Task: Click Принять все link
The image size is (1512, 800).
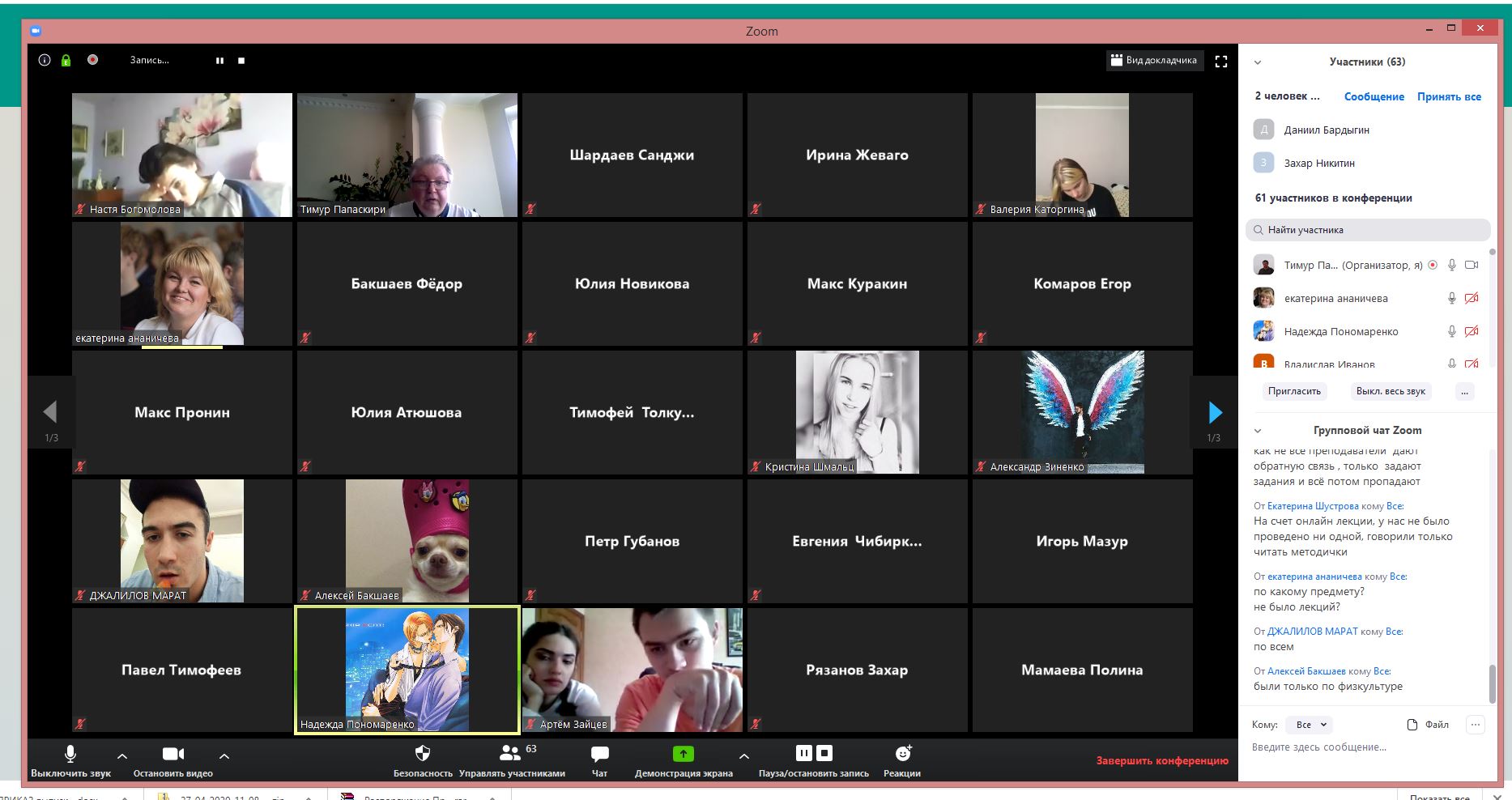Action: tap(1449, 96)
